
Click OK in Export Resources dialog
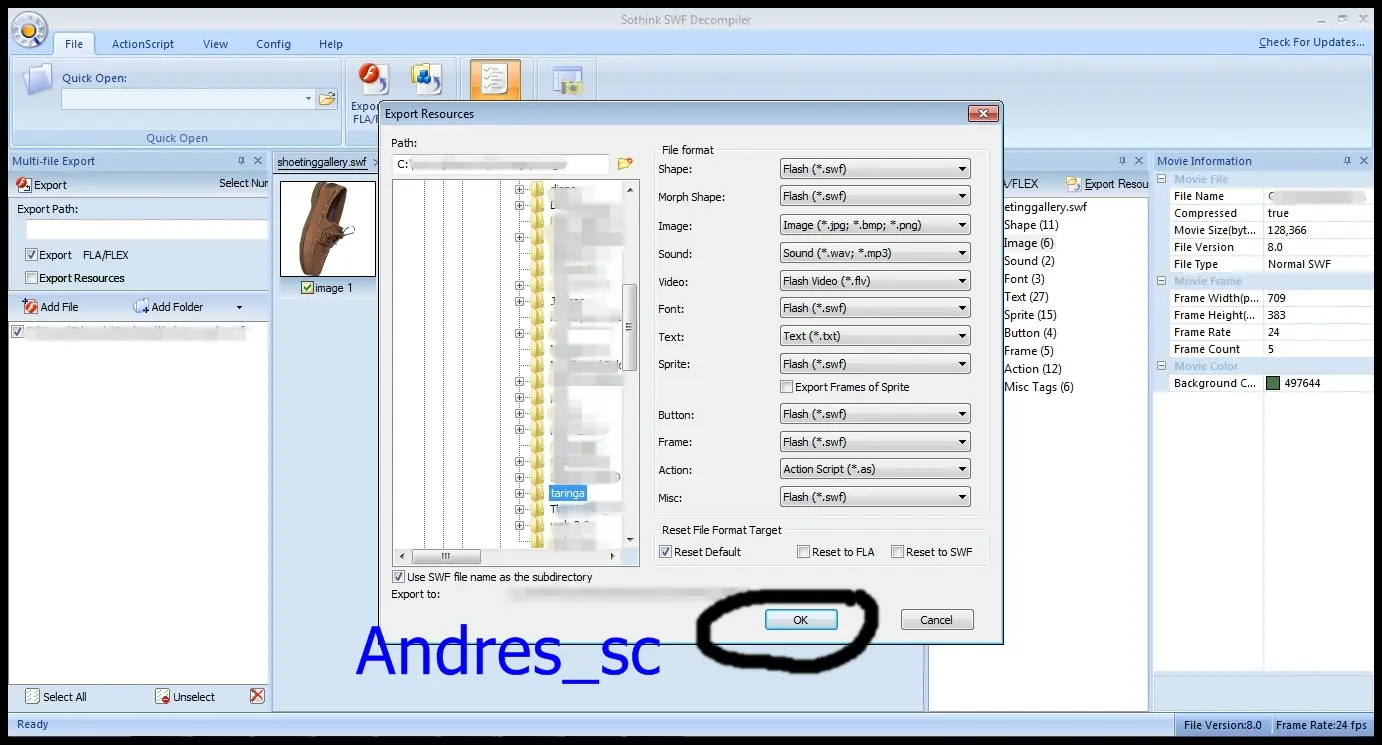coord(801,620)
